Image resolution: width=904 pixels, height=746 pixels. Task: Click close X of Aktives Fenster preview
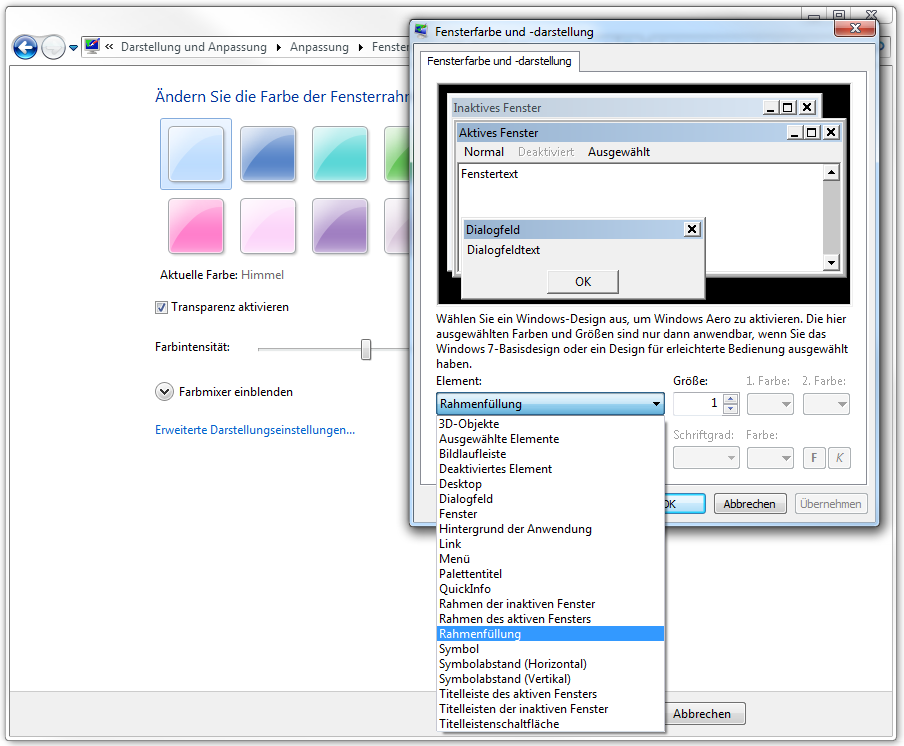[831, 133]
